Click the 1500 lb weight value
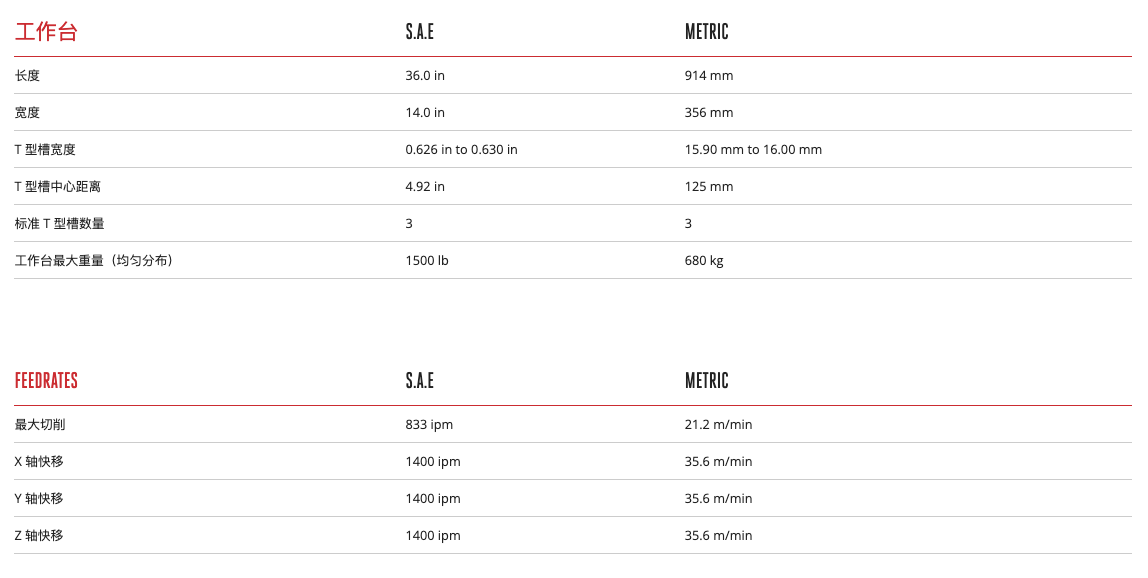Viewport: 1148px width, 578px height. pyautogui.click(x=427, y=261)
